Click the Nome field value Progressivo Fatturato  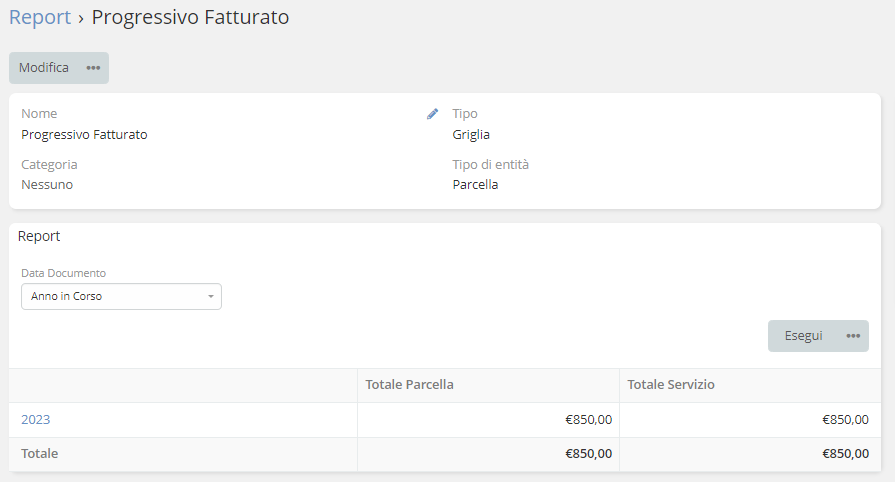[84, 135]
